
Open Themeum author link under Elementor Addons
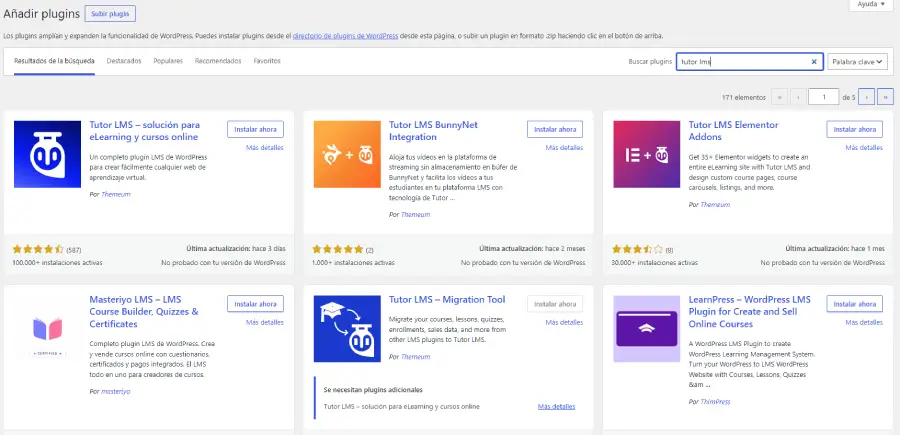coord(715,204)
